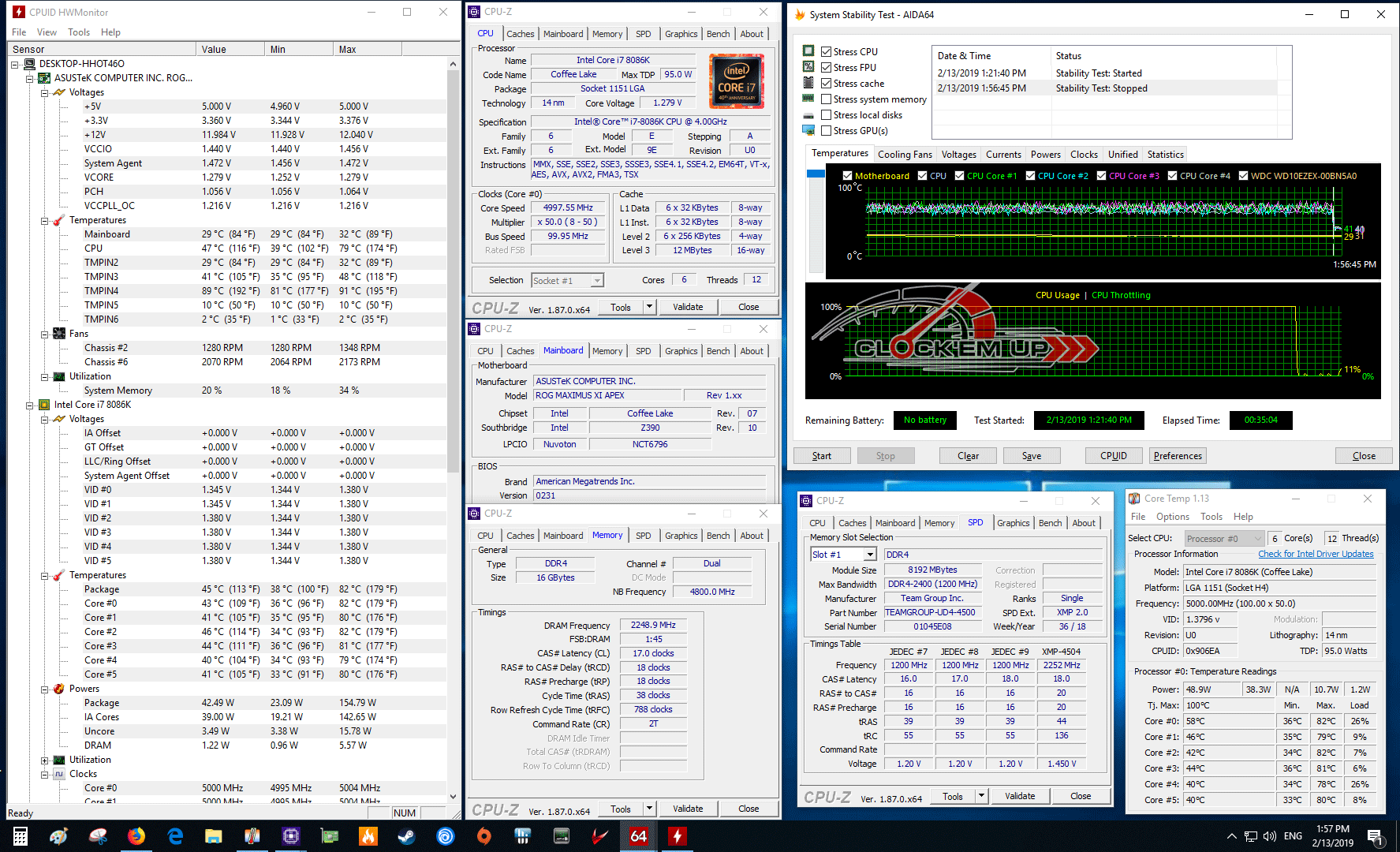Select the Stability Test: Stopped log row
Screen dimensions: 1400x852
pos(1101,88)
